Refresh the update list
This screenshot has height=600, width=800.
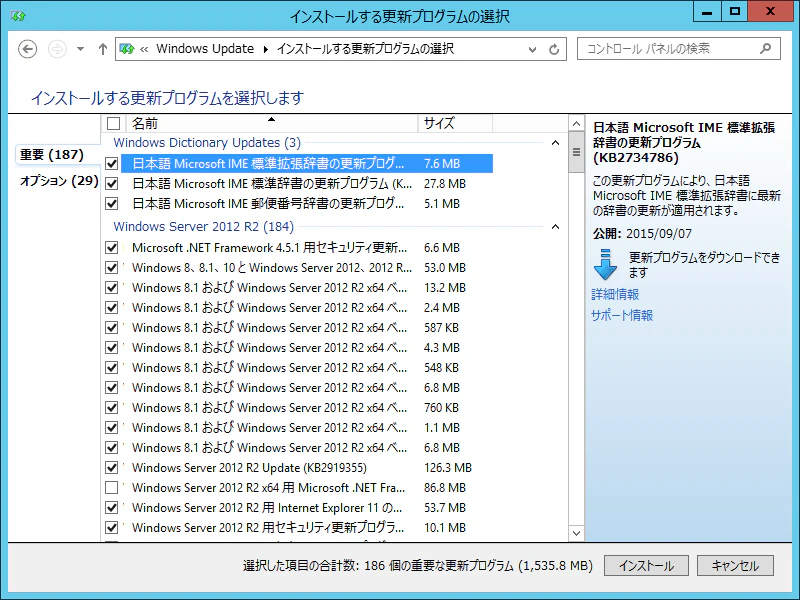(554, 49)
